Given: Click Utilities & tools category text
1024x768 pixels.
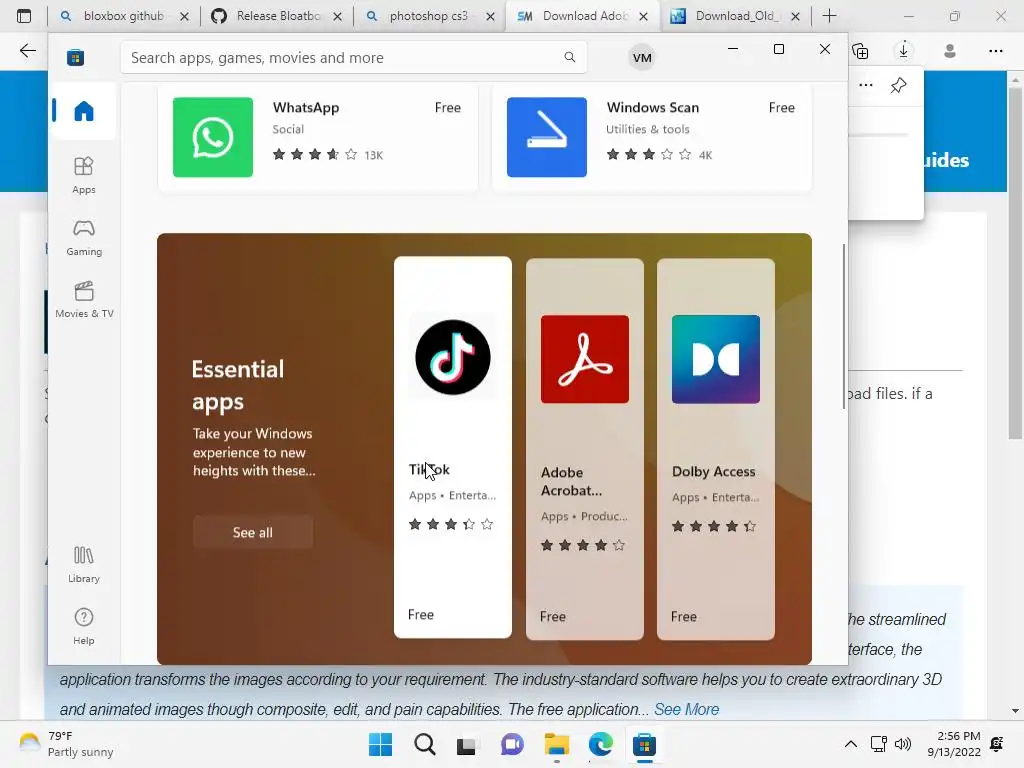Looking at the screenshot, I should 647,129.
